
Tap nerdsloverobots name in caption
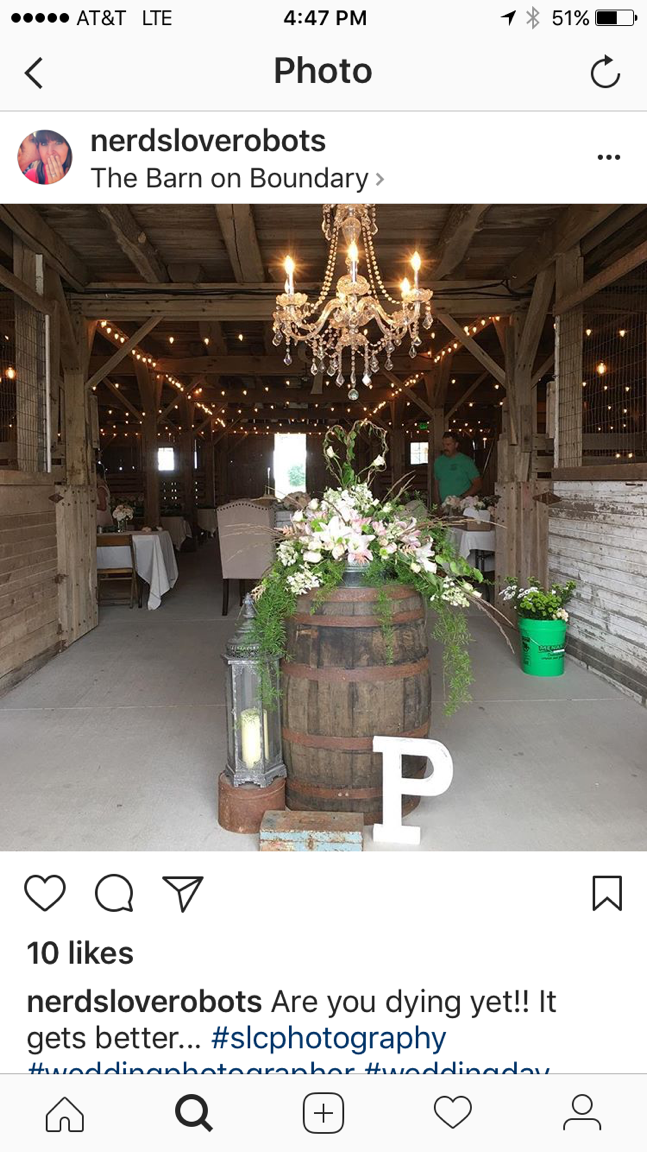pos(145,1001)
